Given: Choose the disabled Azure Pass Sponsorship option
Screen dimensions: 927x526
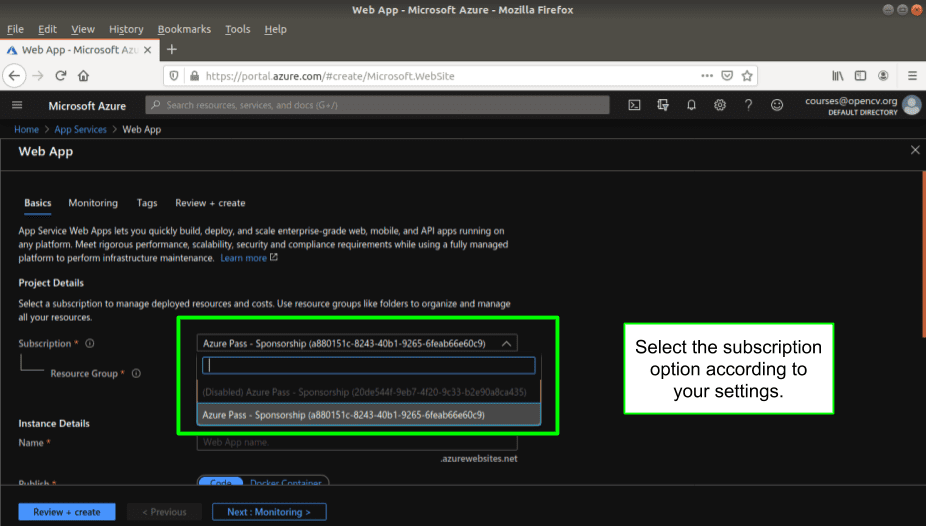Looking at the screenshot, I should coord(369,392).
